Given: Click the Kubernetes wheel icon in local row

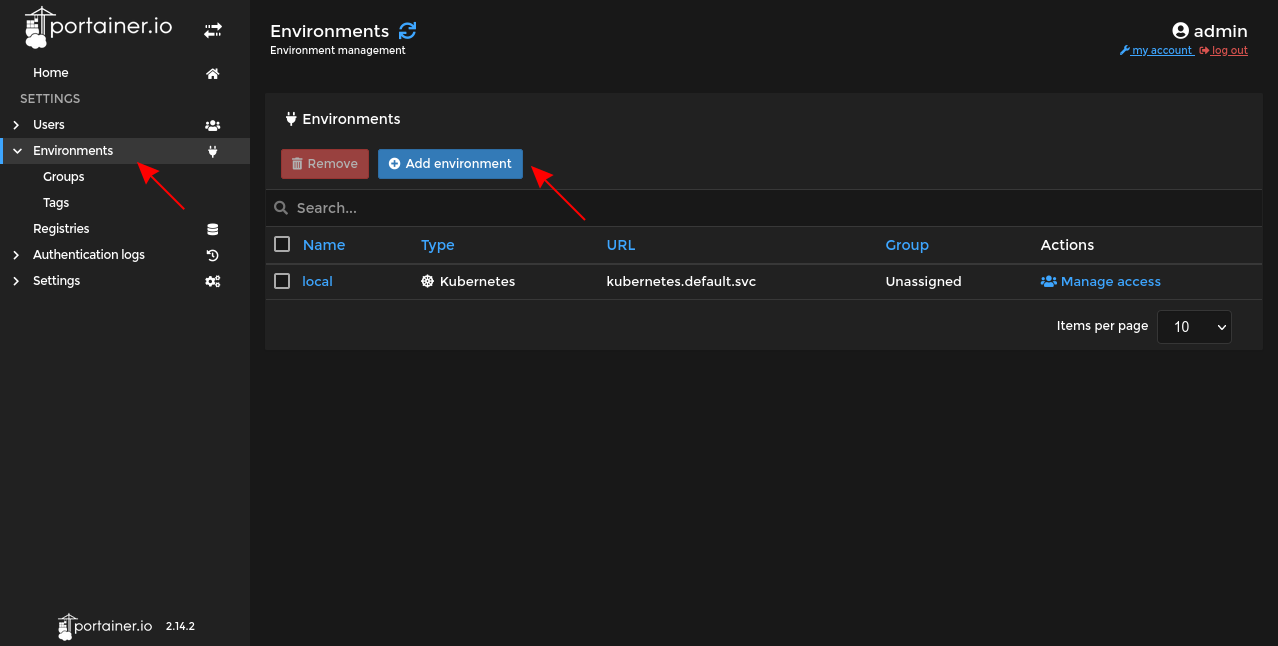Looking at the screenshot, I should (428, 282).
